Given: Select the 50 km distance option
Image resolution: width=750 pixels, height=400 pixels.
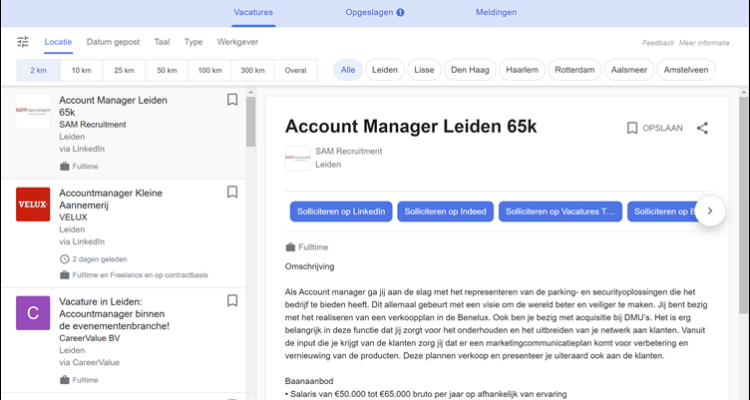Looking at the screenshot, I should pyautogui.click(x=167, y=70).
